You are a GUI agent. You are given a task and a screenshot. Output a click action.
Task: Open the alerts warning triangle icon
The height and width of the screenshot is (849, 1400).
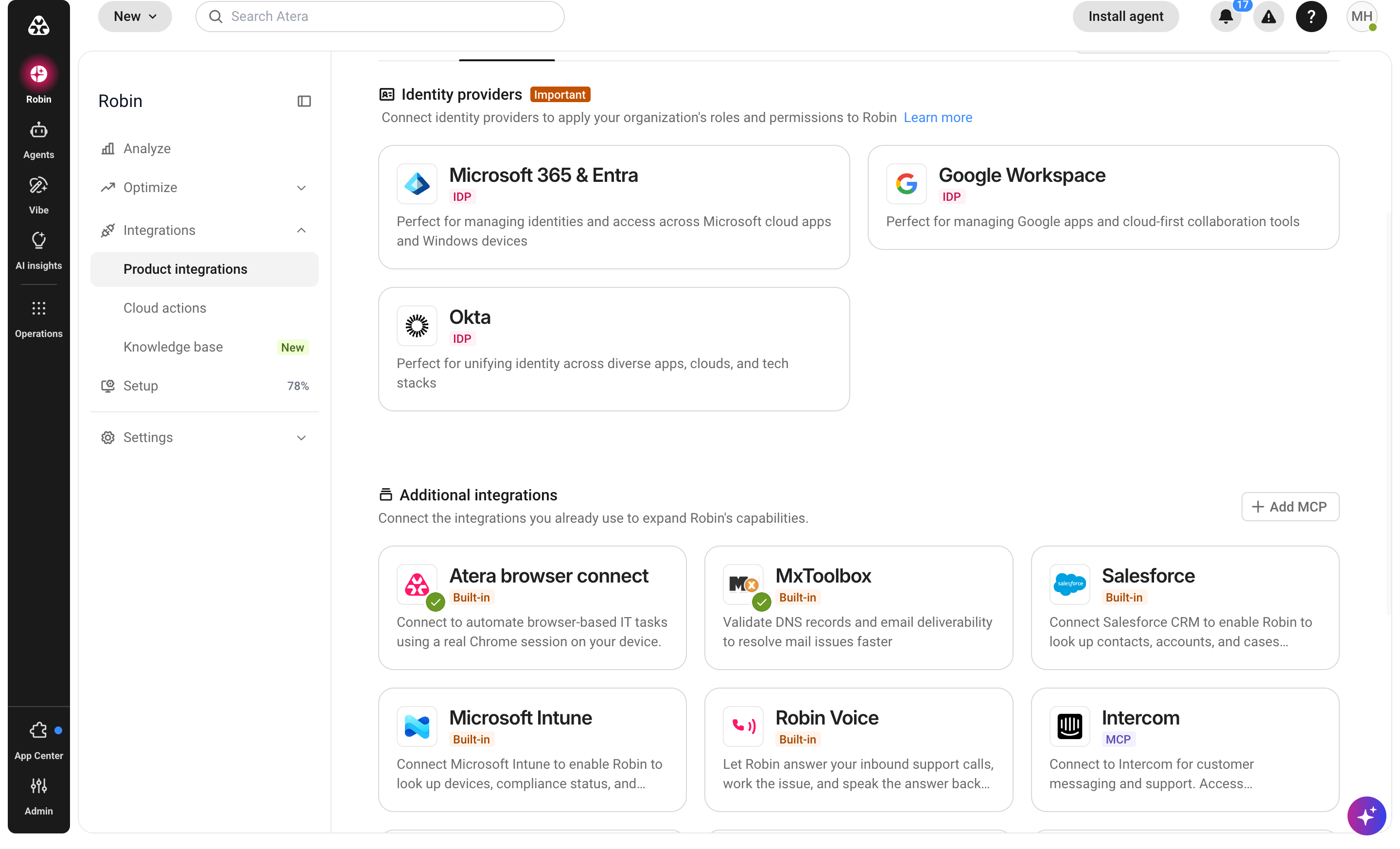[1268, 17]
